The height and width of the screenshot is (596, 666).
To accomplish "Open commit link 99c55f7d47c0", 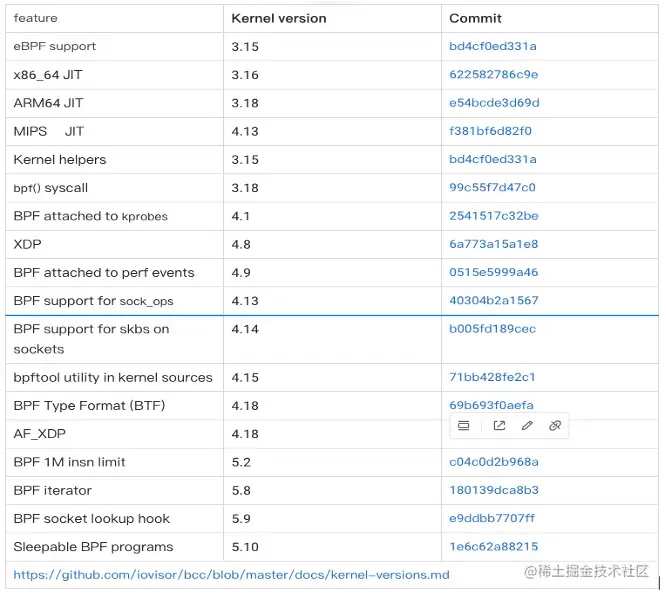I will (492, 187).
